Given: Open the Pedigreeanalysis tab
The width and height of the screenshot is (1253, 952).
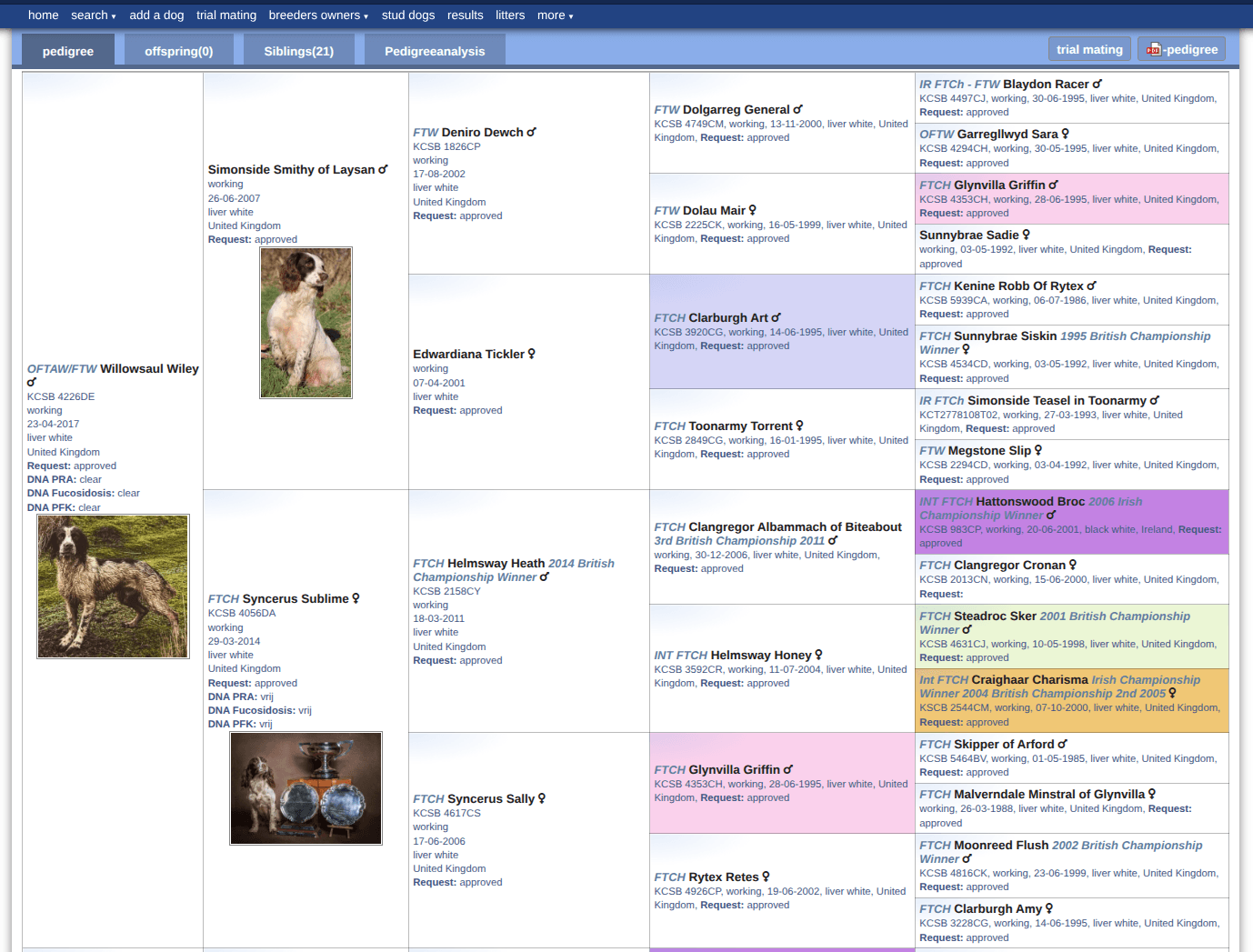Looking at the screenshot, I should [x=435, y=51].
